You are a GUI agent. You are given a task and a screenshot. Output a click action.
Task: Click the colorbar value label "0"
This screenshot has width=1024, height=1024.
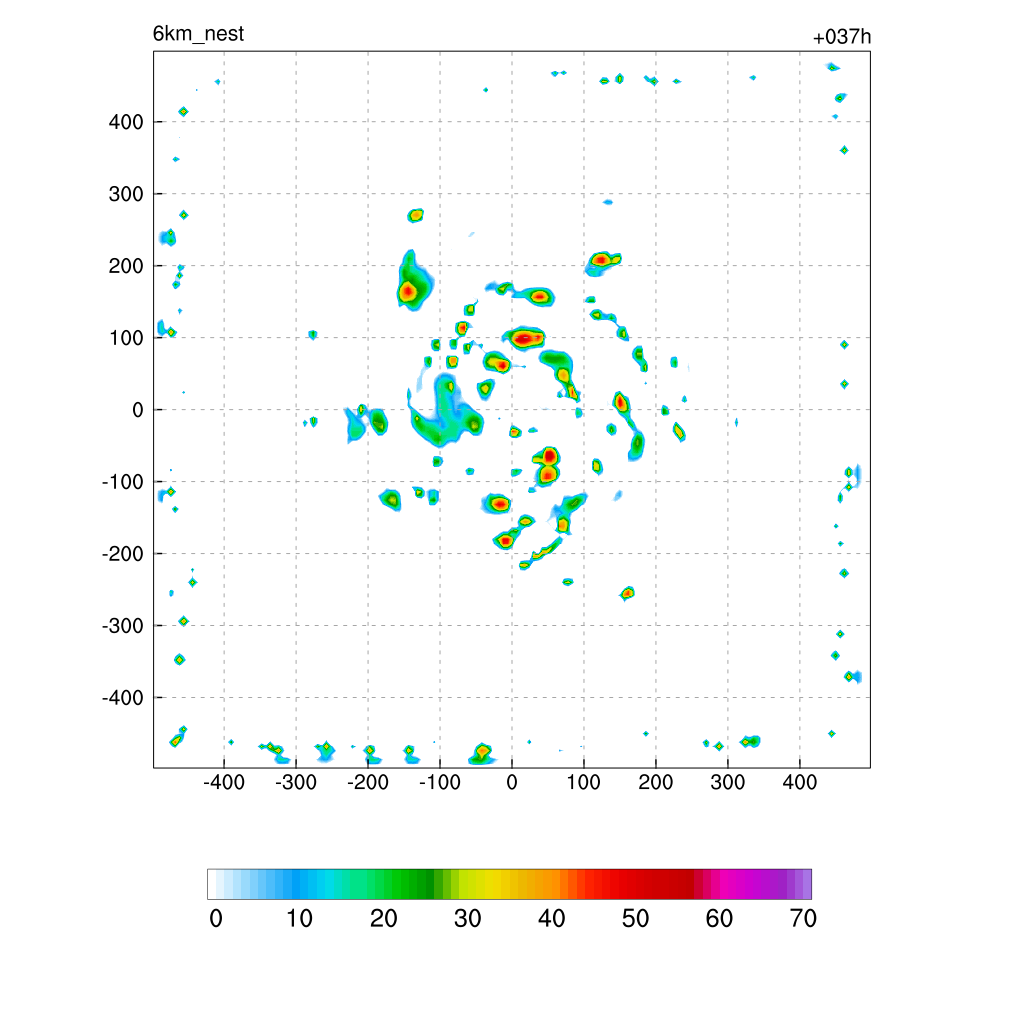216,919
